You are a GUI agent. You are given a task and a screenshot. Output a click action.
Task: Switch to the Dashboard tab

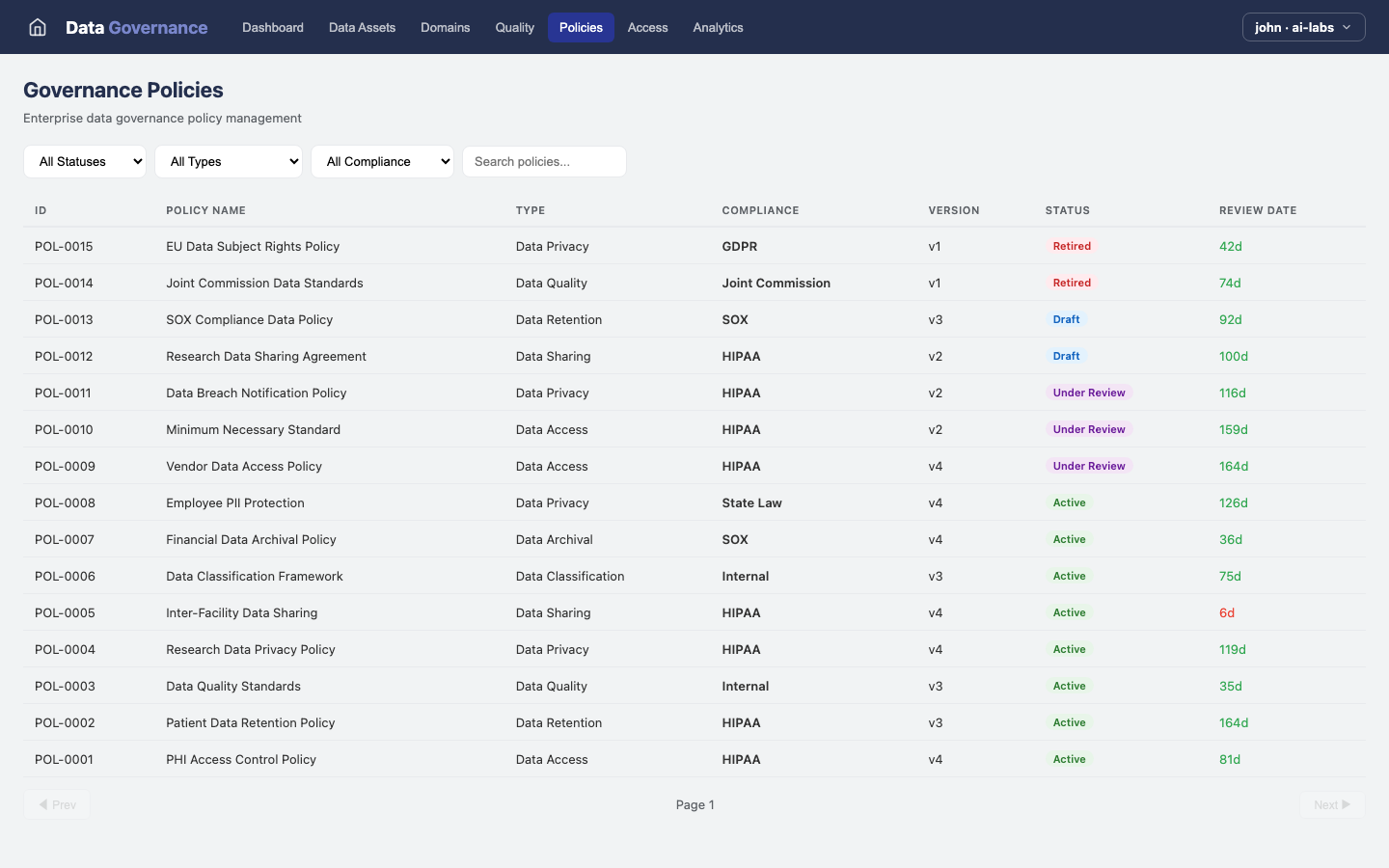(273, 27)
